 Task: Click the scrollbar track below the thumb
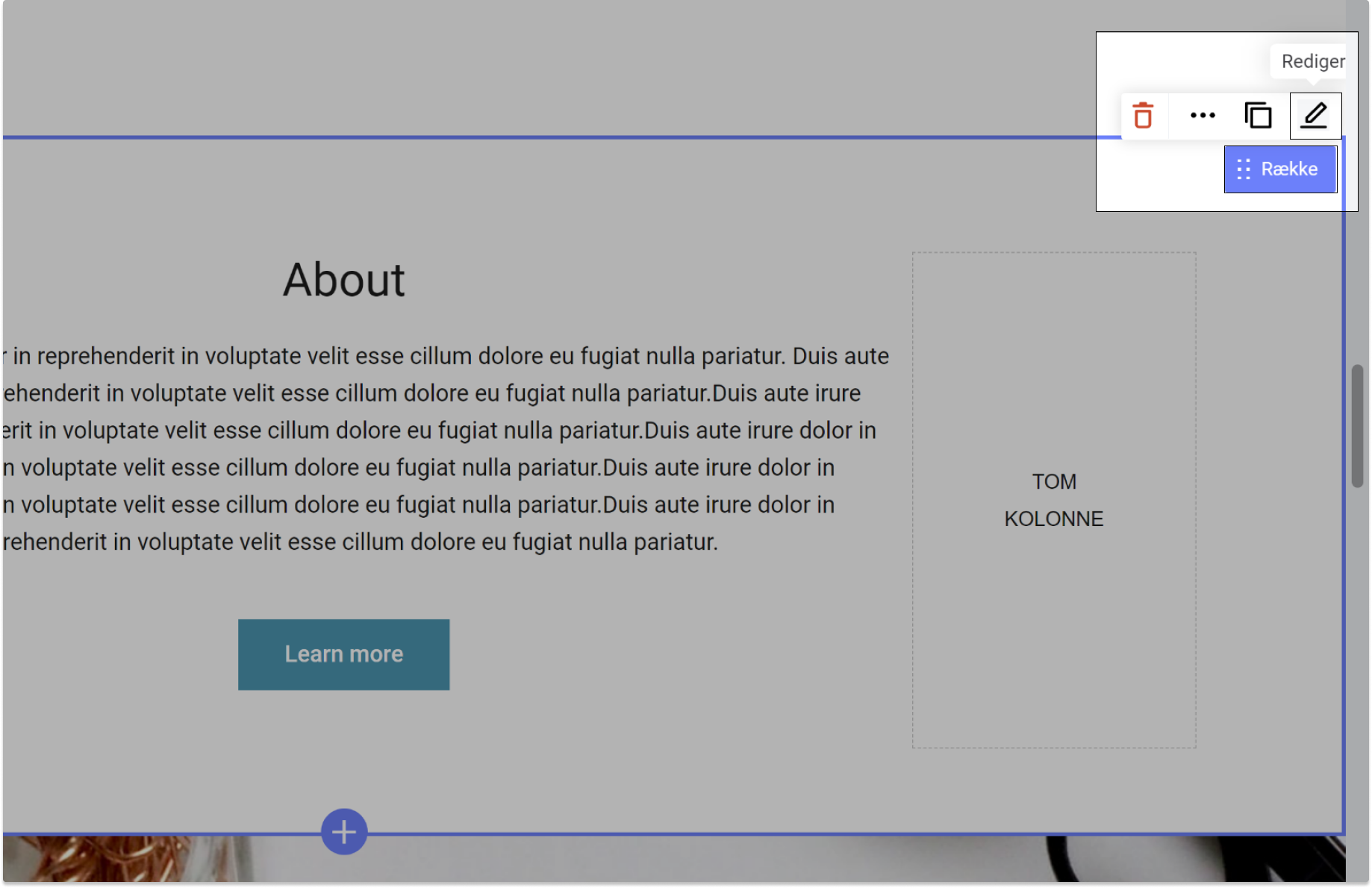[1357, 672]
